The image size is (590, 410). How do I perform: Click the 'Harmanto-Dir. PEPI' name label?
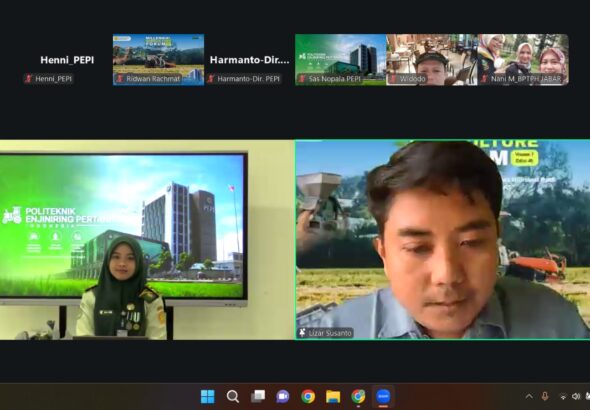[x=248, y=79]
